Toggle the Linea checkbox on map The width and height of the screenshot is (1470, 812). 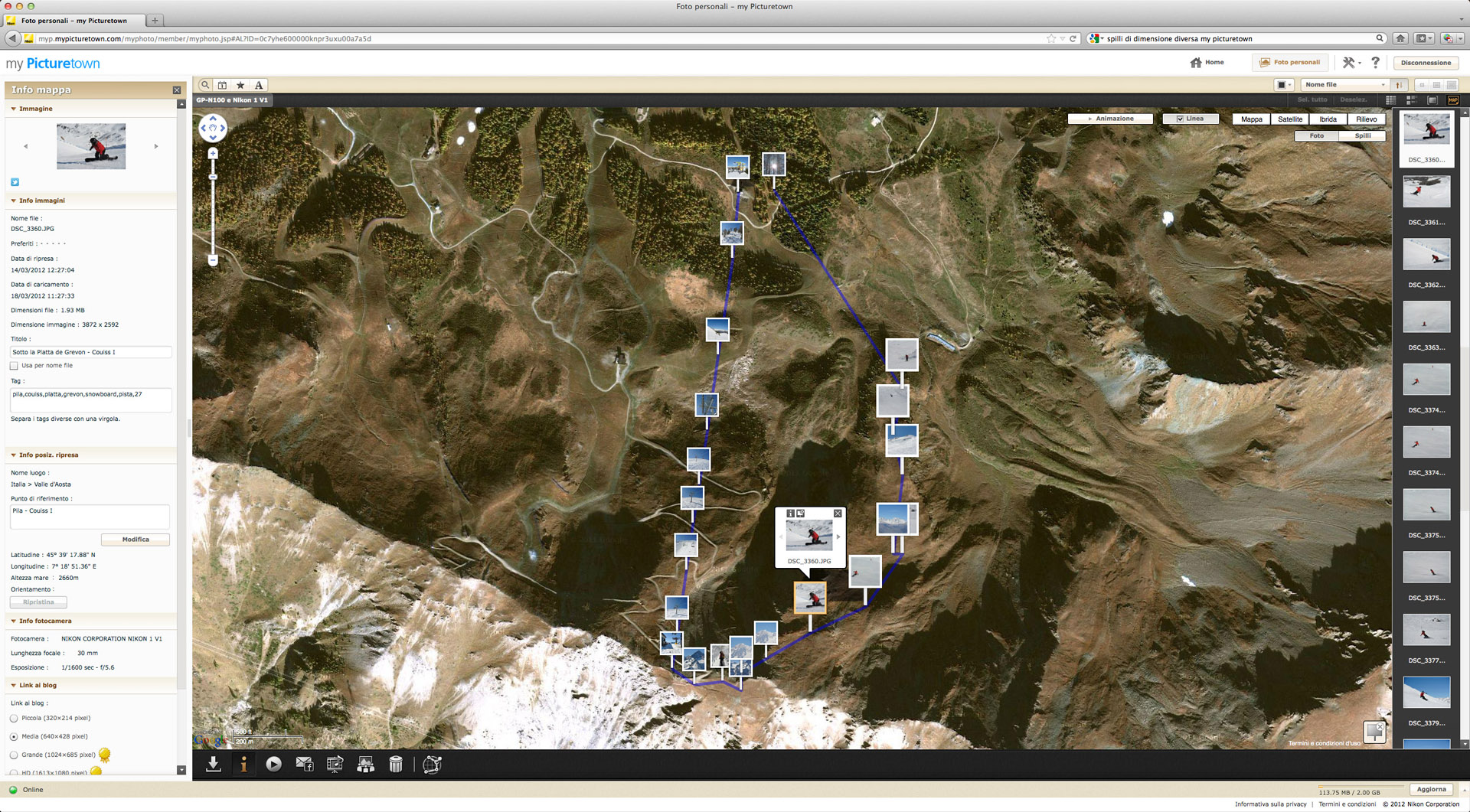(1180, 119)
